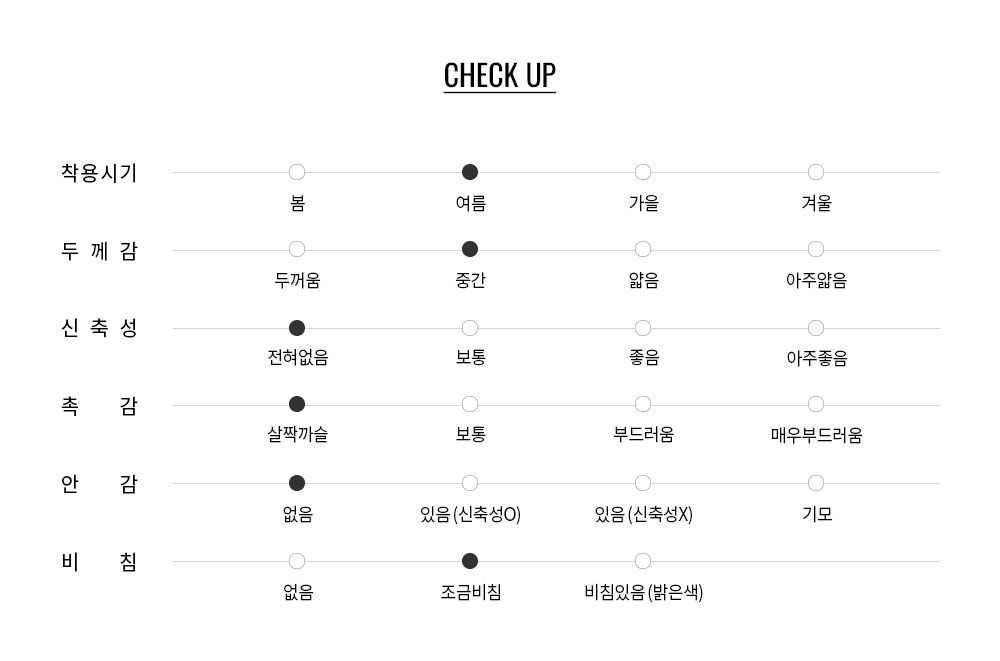1000x661 pixels.
Task: Select the 두꺼움 thickness circle
Action: pyautogui.click(x=297, y=249)
